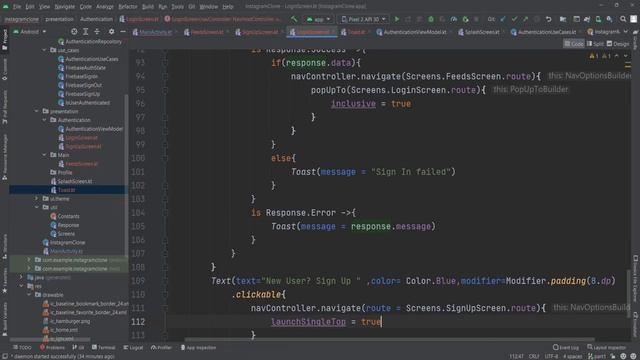Screen dimensions: 640x360
Task: Open the File menu
Action: pos(17,7)
